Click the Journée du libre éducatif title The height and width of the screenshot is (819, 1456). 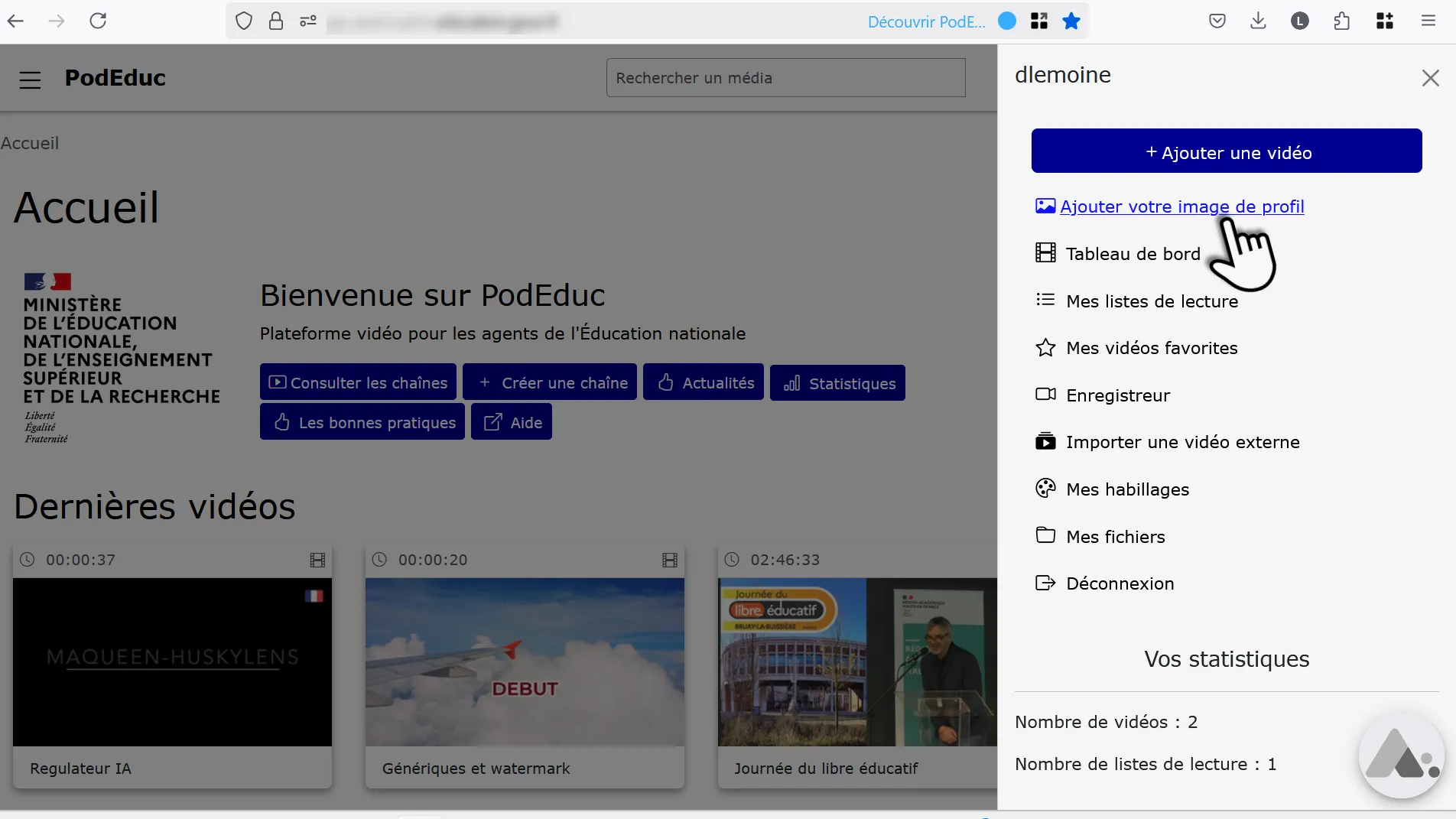[x=826, y=769]
